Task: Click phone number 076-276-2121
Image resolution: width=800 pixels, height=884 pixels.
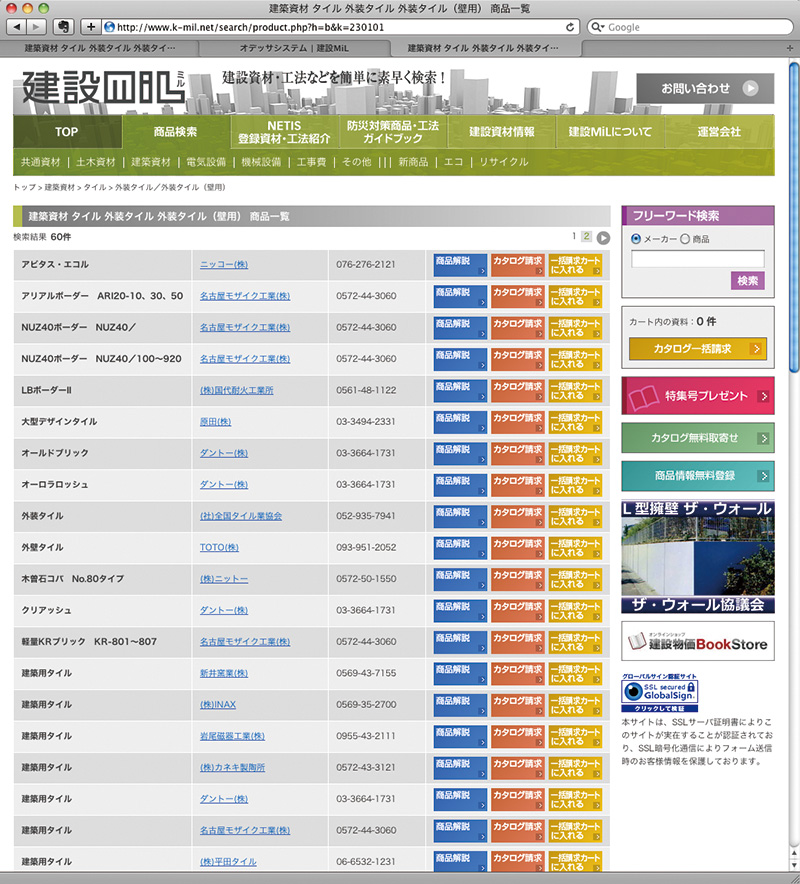Action: tap(366, 264)
